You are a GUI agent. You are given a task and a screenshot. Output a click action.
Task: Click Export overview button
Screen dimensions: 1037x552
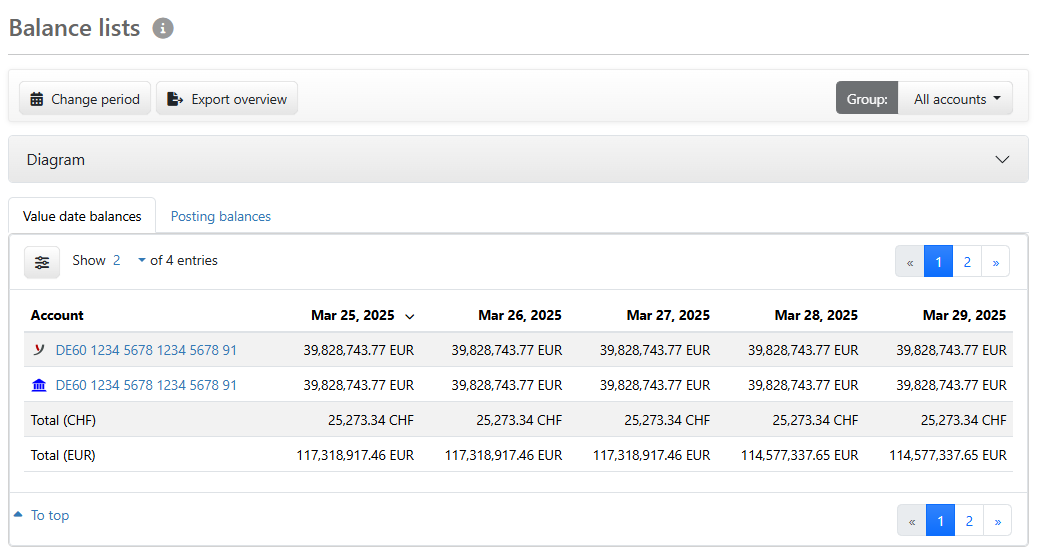pyautogui.click(x=227, y=99)
